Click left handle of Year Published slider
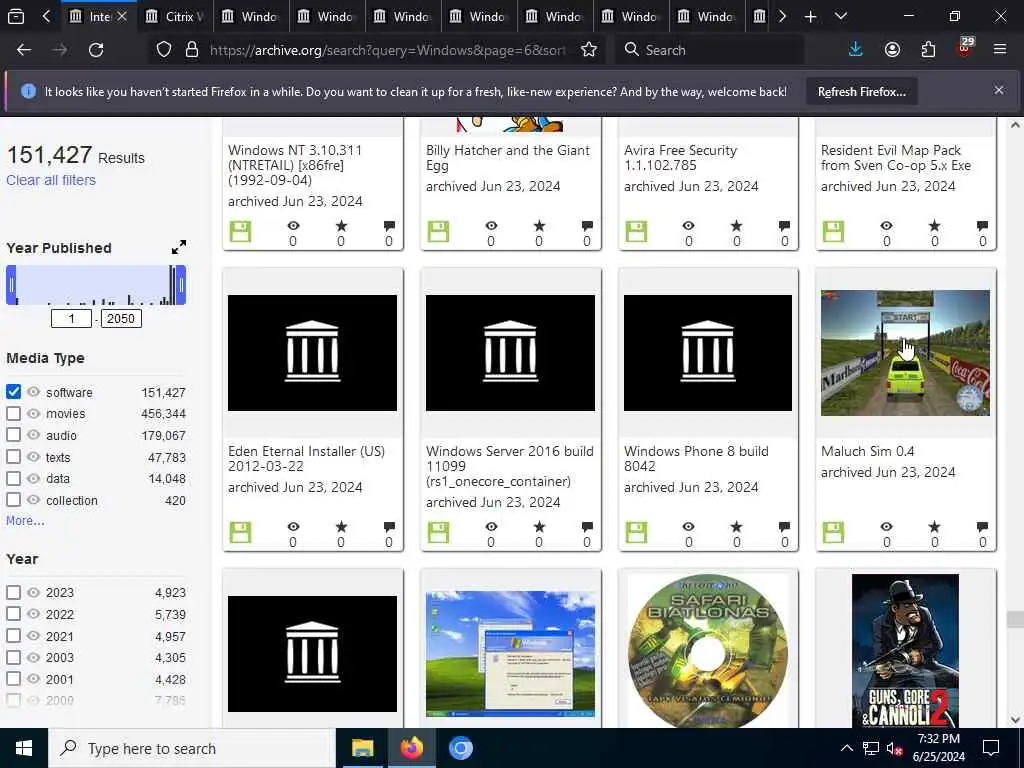1024x768 pixels. click(11, 285)
